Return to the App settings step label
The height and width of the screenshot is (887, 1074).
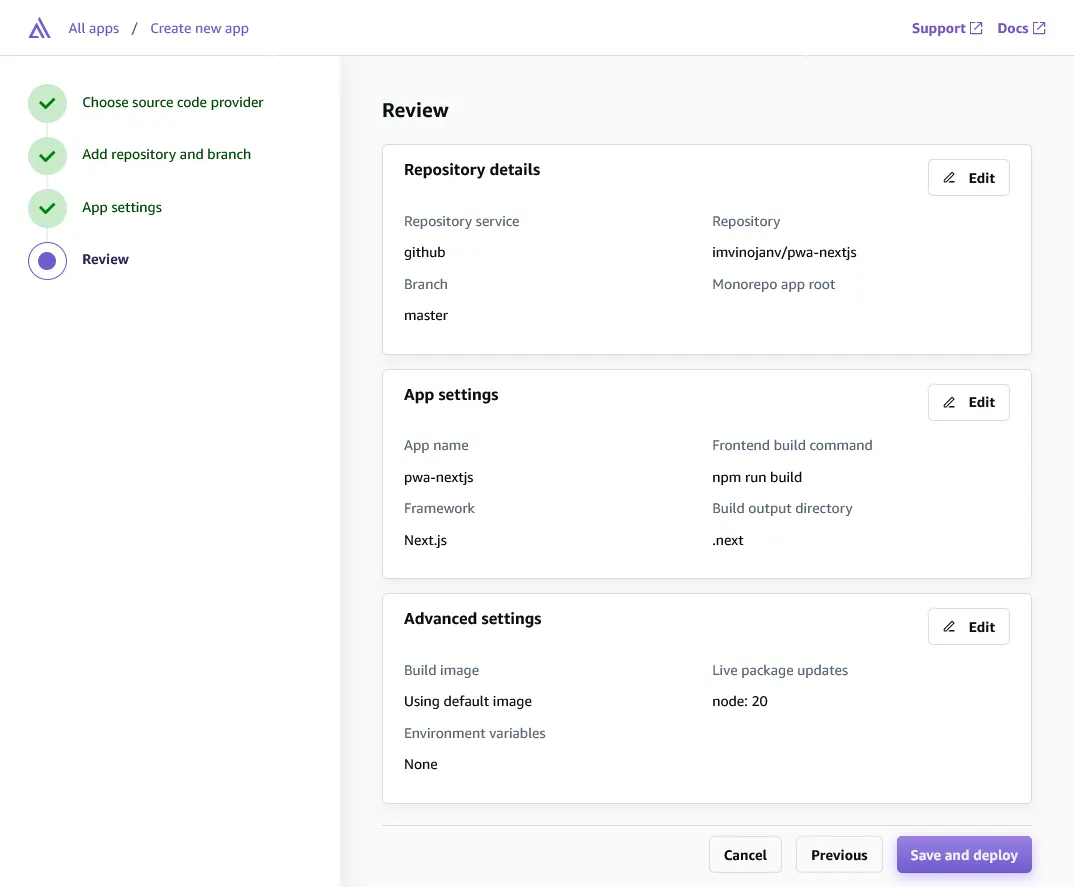pyautogui.click(x=122, y=207)
